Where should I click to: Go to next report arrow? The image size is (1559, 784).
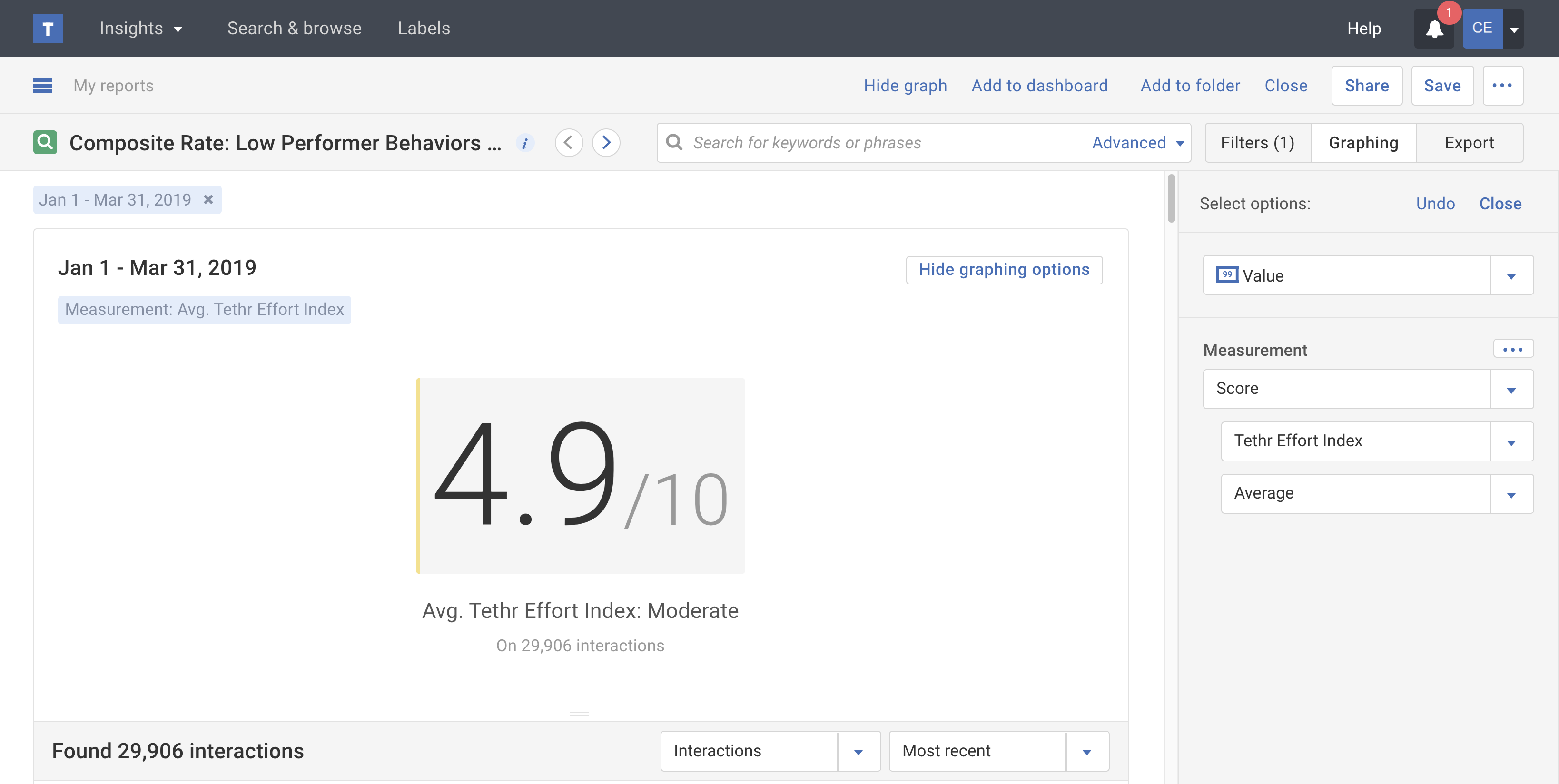click(x=606, y=143)
